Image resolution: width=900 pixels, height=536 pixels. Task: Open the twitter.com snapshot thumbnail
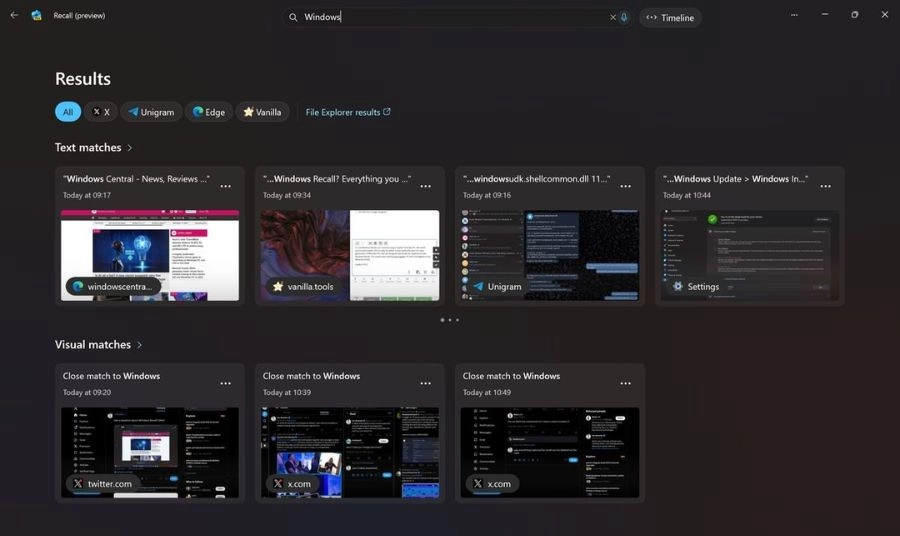pyautogui.click(x=150, y=452)
